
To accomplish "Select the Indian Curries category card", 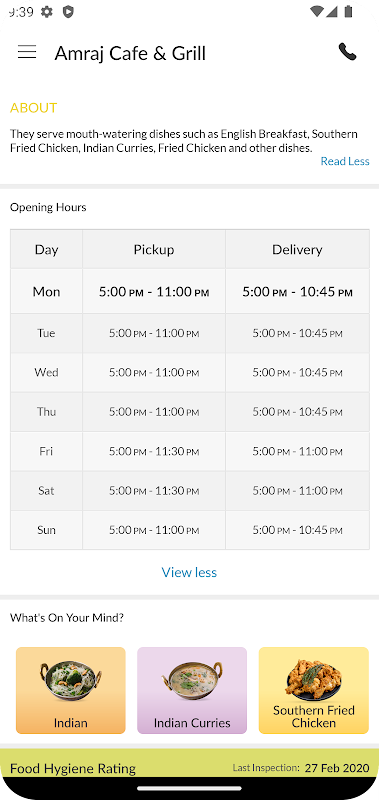I will click(x=192, y=690).
